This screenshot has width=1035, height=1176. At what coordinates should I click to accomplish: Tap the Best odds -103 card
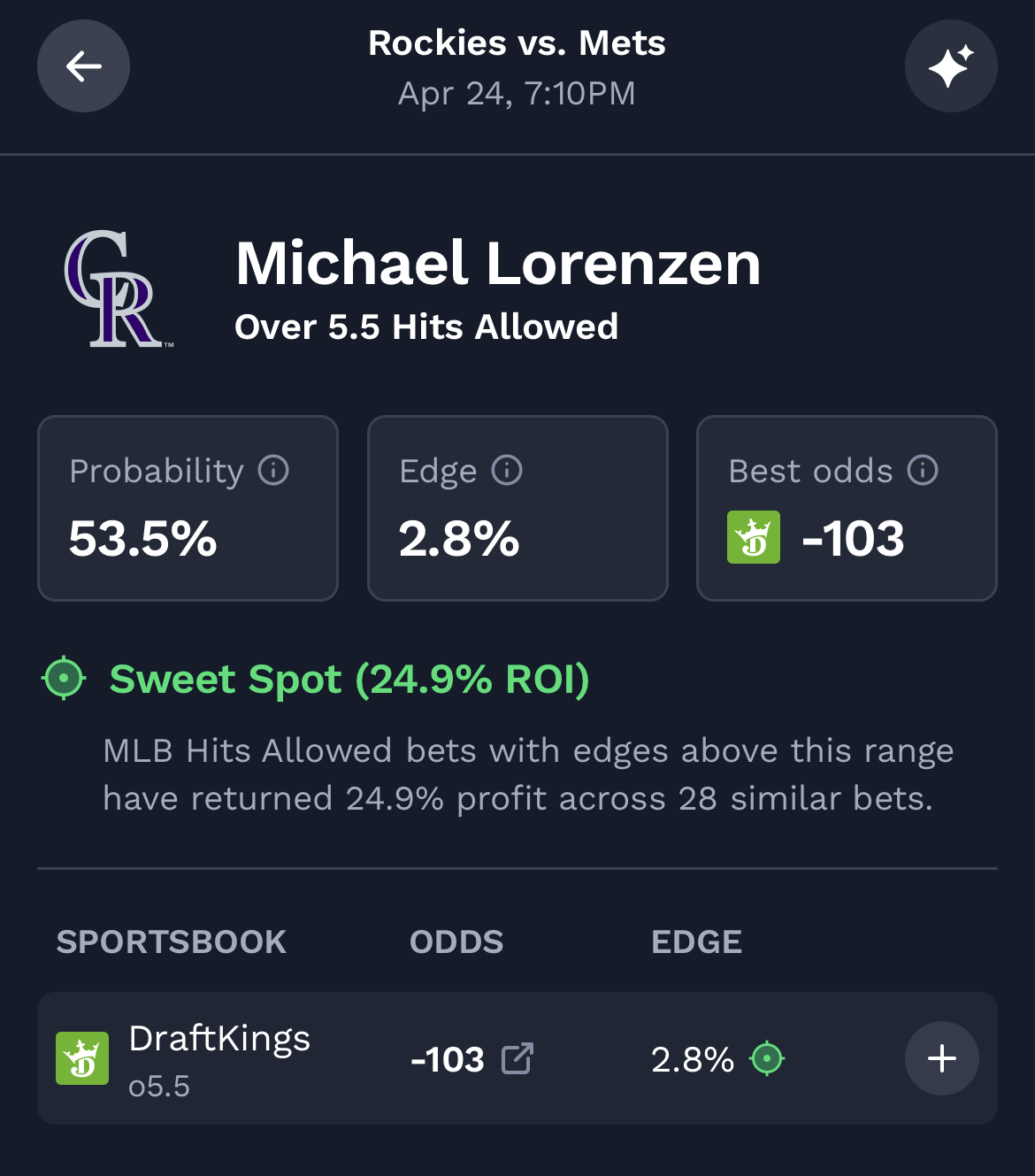point(847,508)
